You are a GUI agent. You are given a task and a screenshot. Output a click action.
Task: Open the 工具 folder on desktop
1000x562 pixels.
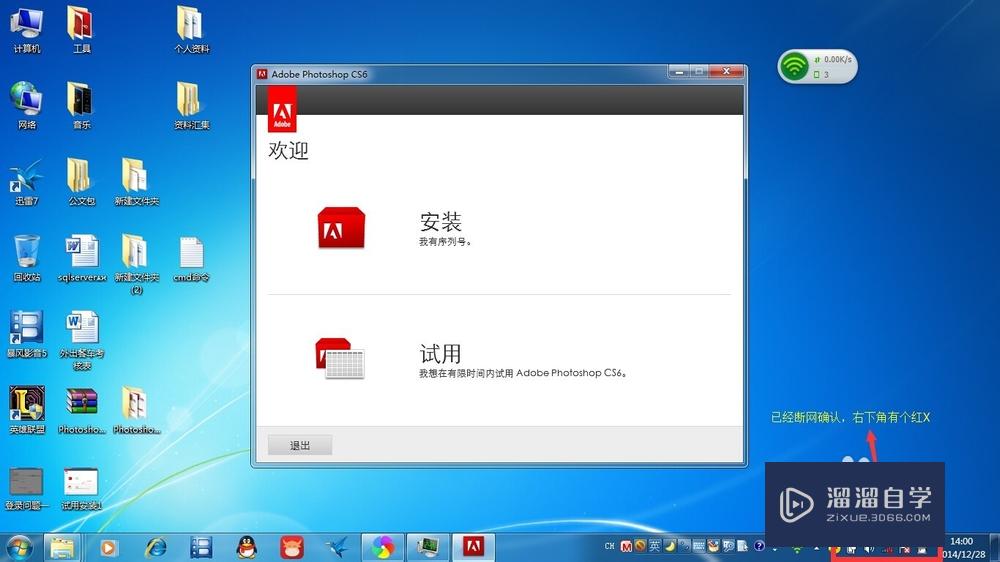point(81,29)
